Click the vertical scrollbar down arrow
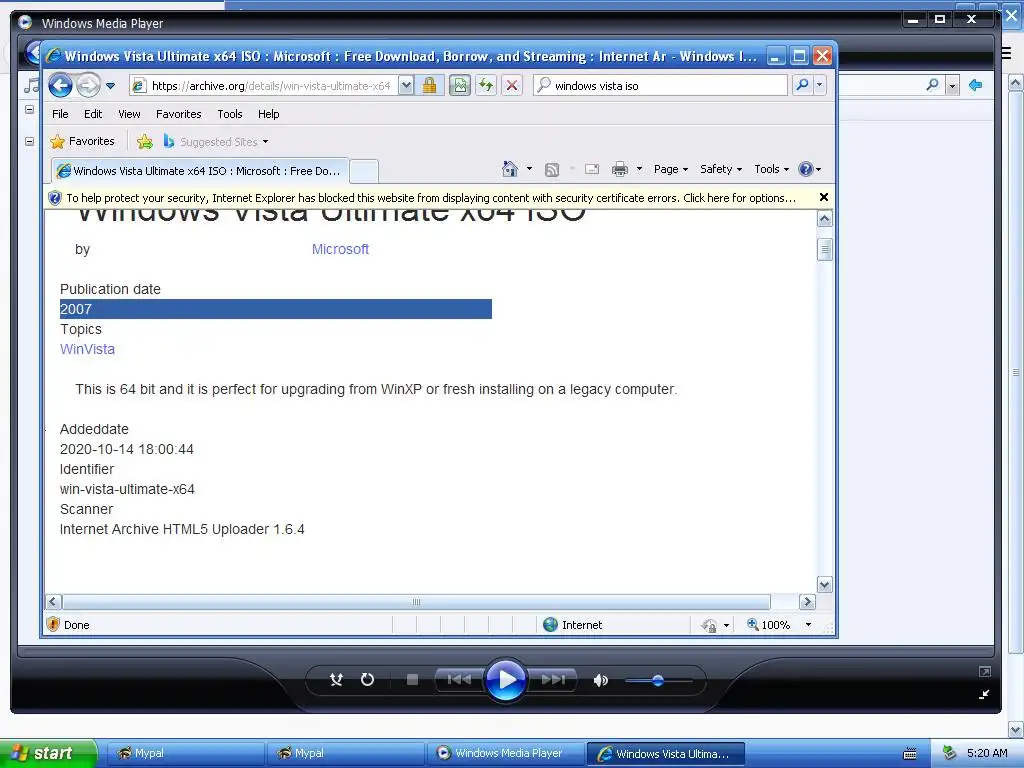Viewport: 1024px width, 768px height. pos(825,584)
